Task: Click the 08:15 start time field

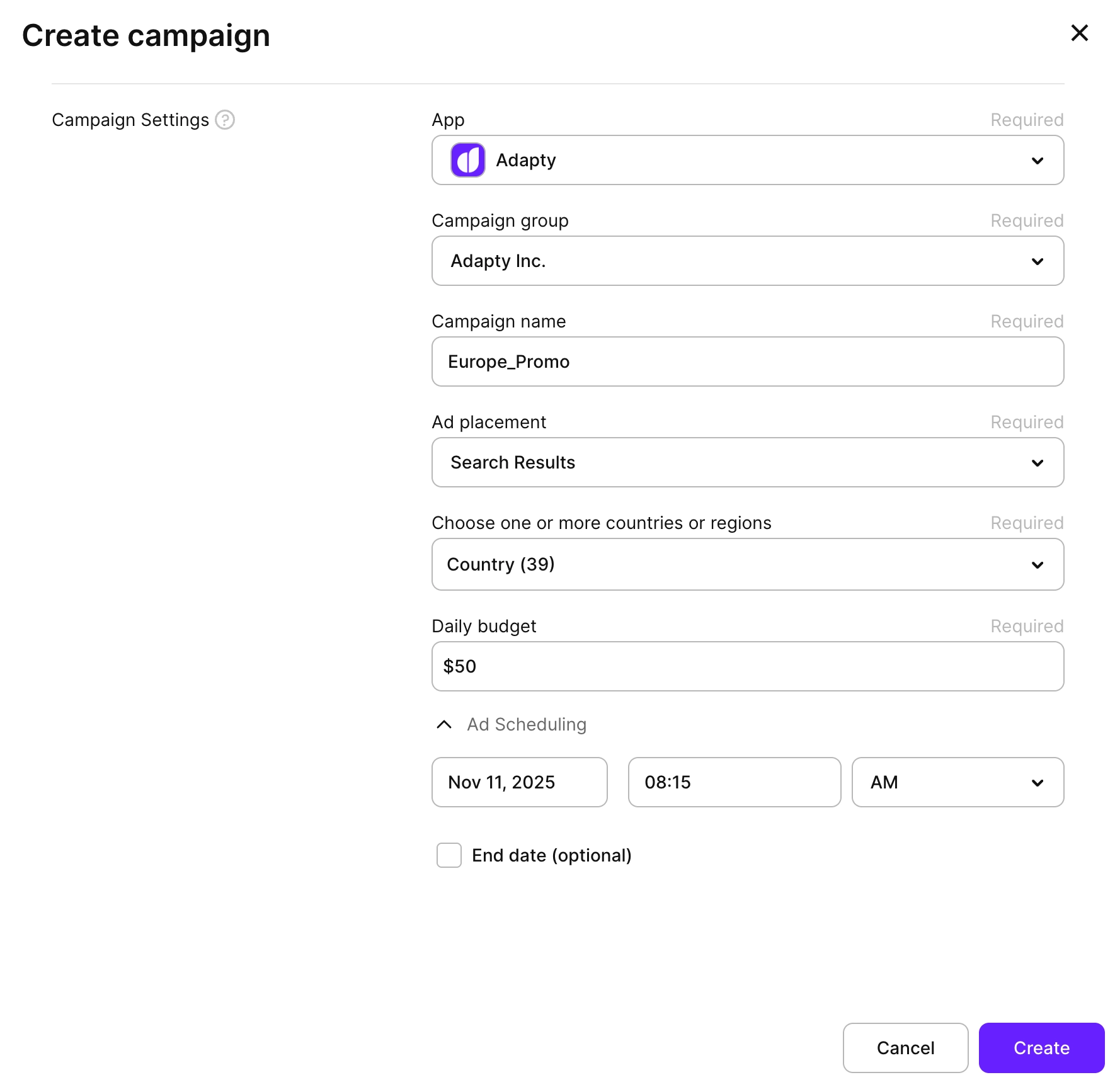Action: coord(734,782)
